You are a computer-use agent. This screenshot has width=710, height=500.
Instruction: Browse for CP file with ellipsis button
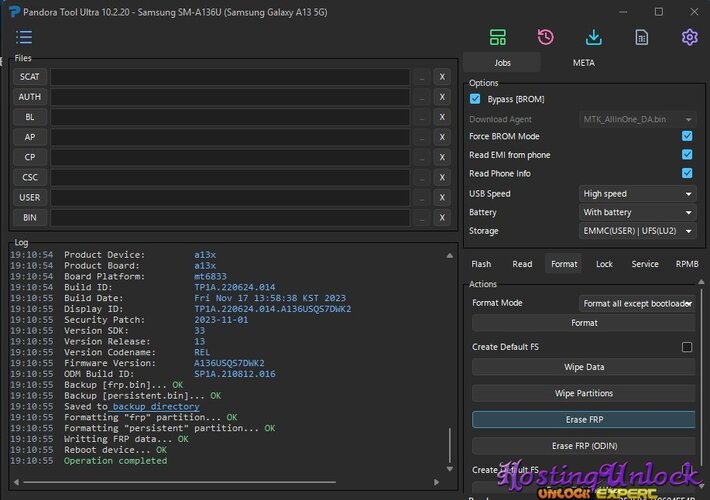coord(422,157)
